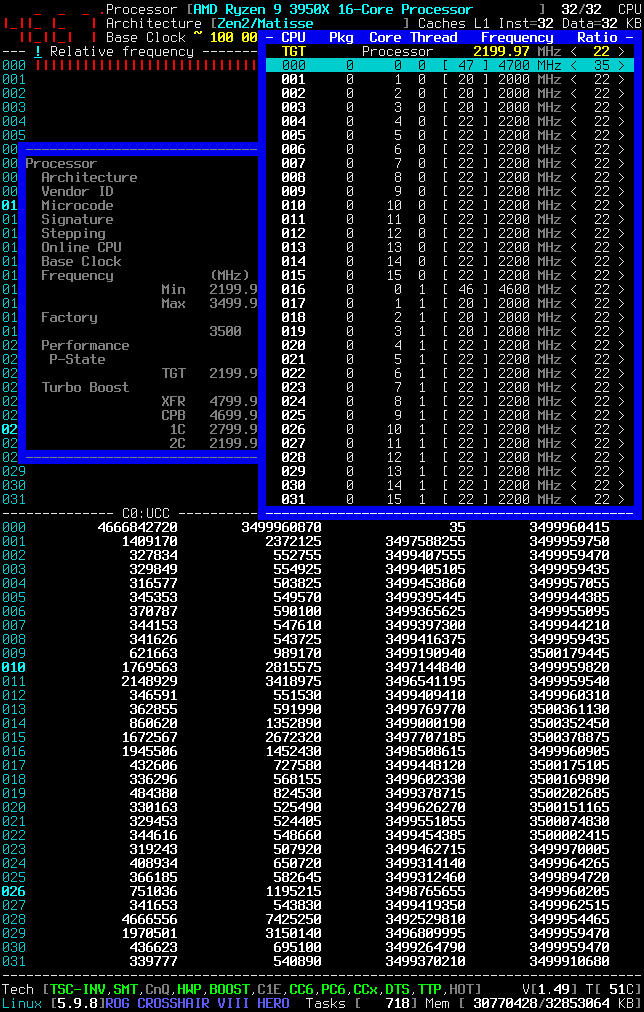Screen dimensions: 644x1012
Task: Click the P-State entry in the Processor window
Action: point(77,359)
